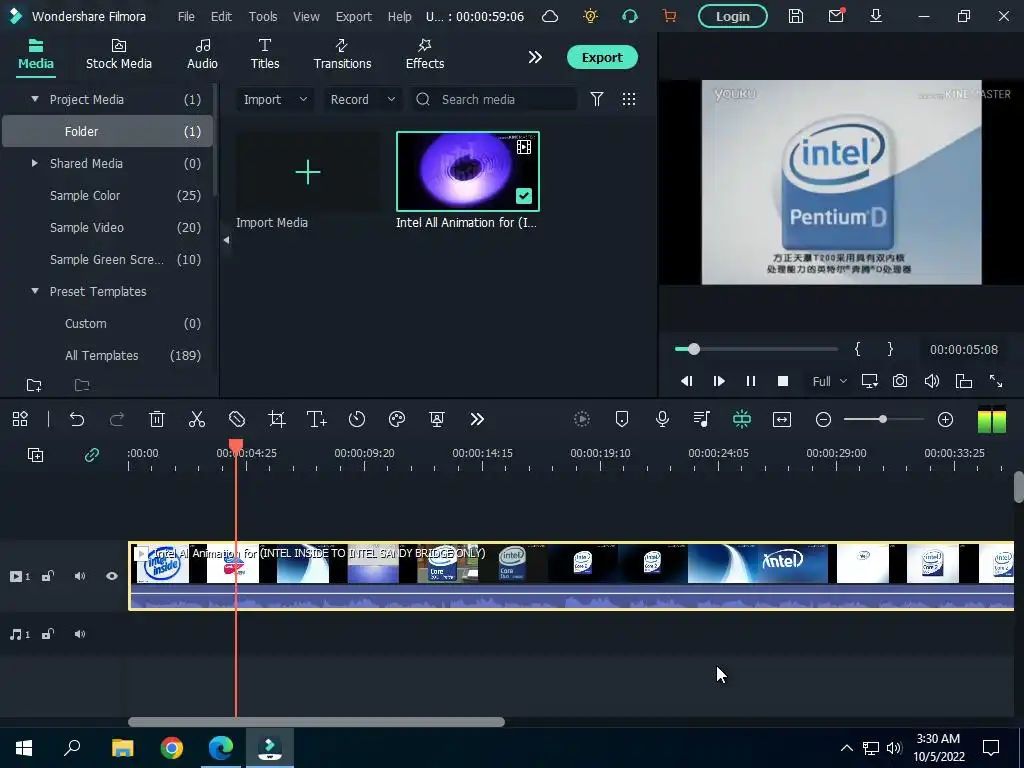Open the Edit menu
Screen dimensions: 1024x768
pyautogui.click(x=221, y=16)
